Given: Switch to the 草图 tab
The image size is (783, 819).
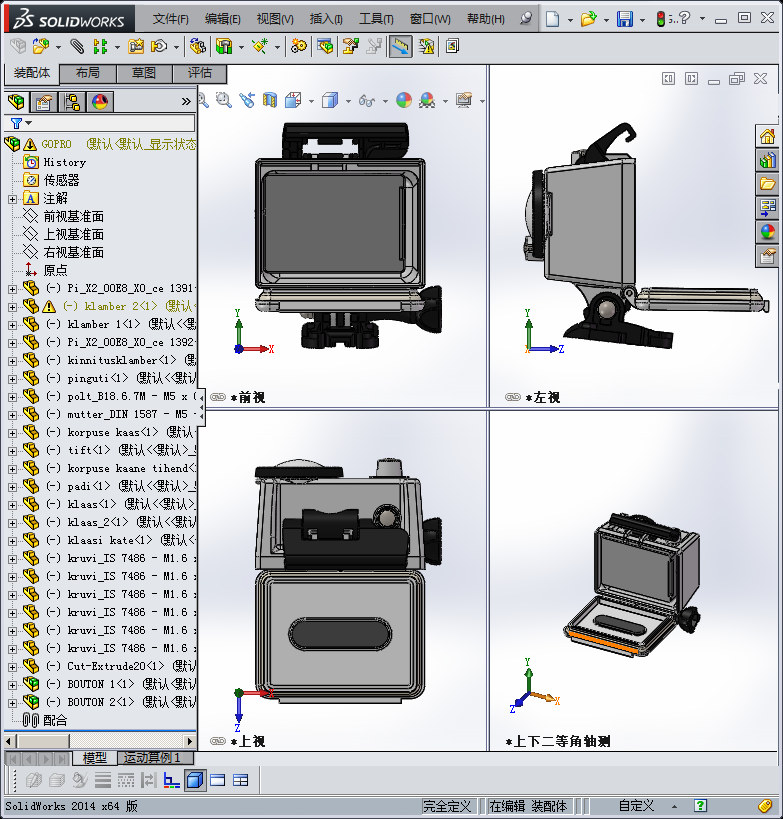Looking at the screenshot, I should pyautogui.click(x=144, y=73).
